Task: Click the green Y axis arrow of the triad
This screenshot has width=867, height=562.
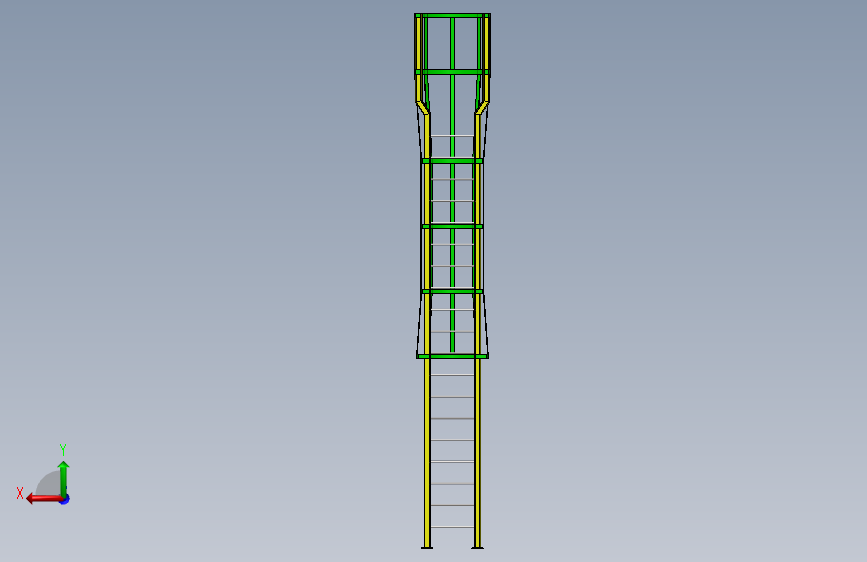Action: click(x=64, y=478)
